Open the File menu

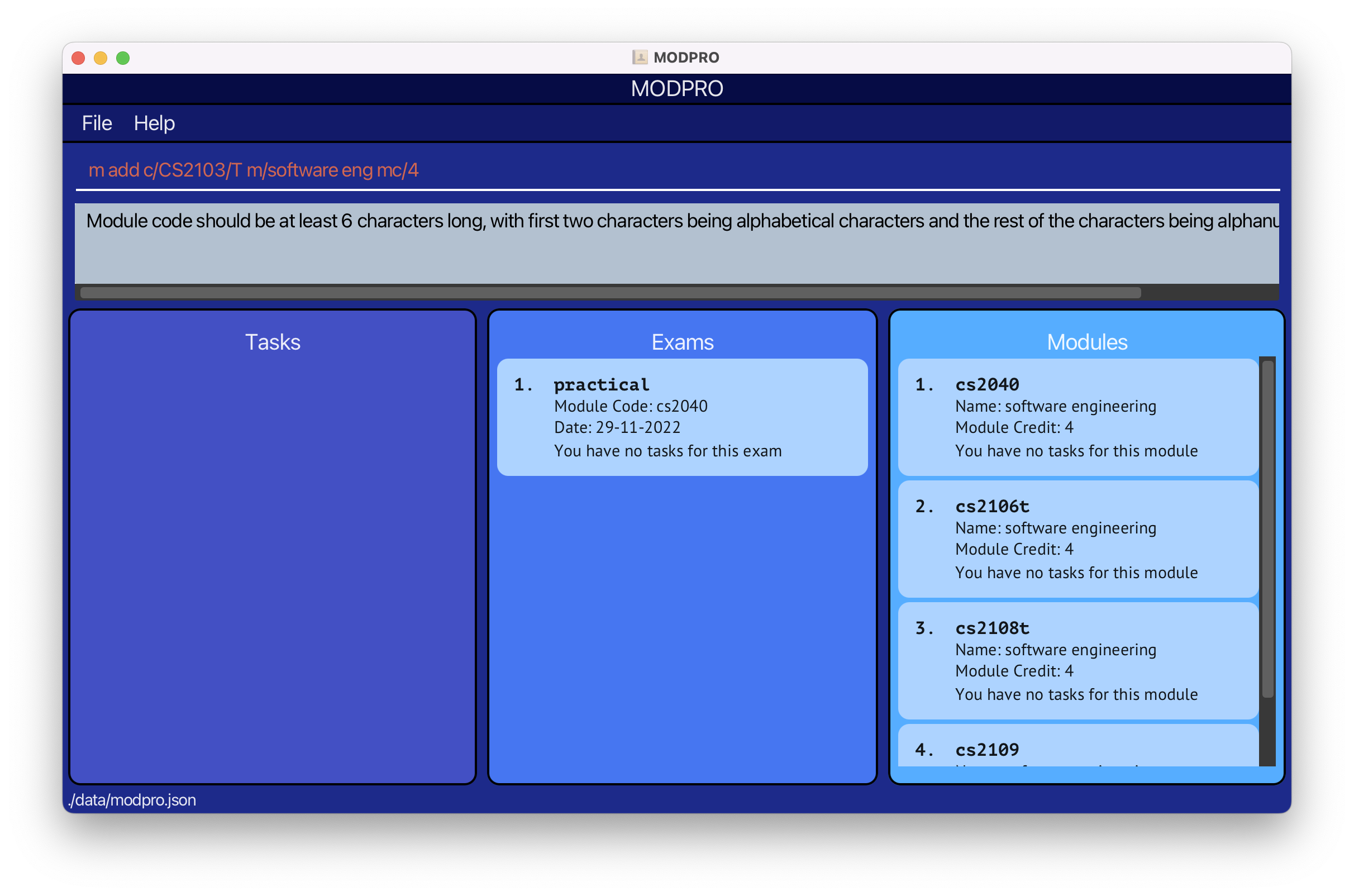97,123
